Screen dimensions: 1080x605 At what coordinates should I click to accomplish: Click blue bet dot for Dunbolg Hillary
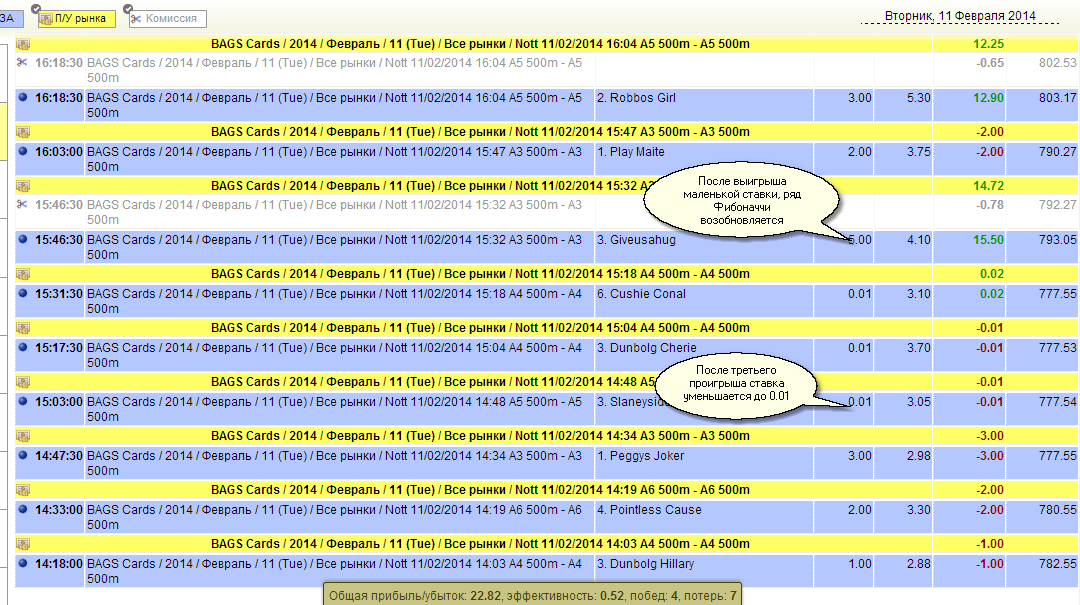click(23, 564)
